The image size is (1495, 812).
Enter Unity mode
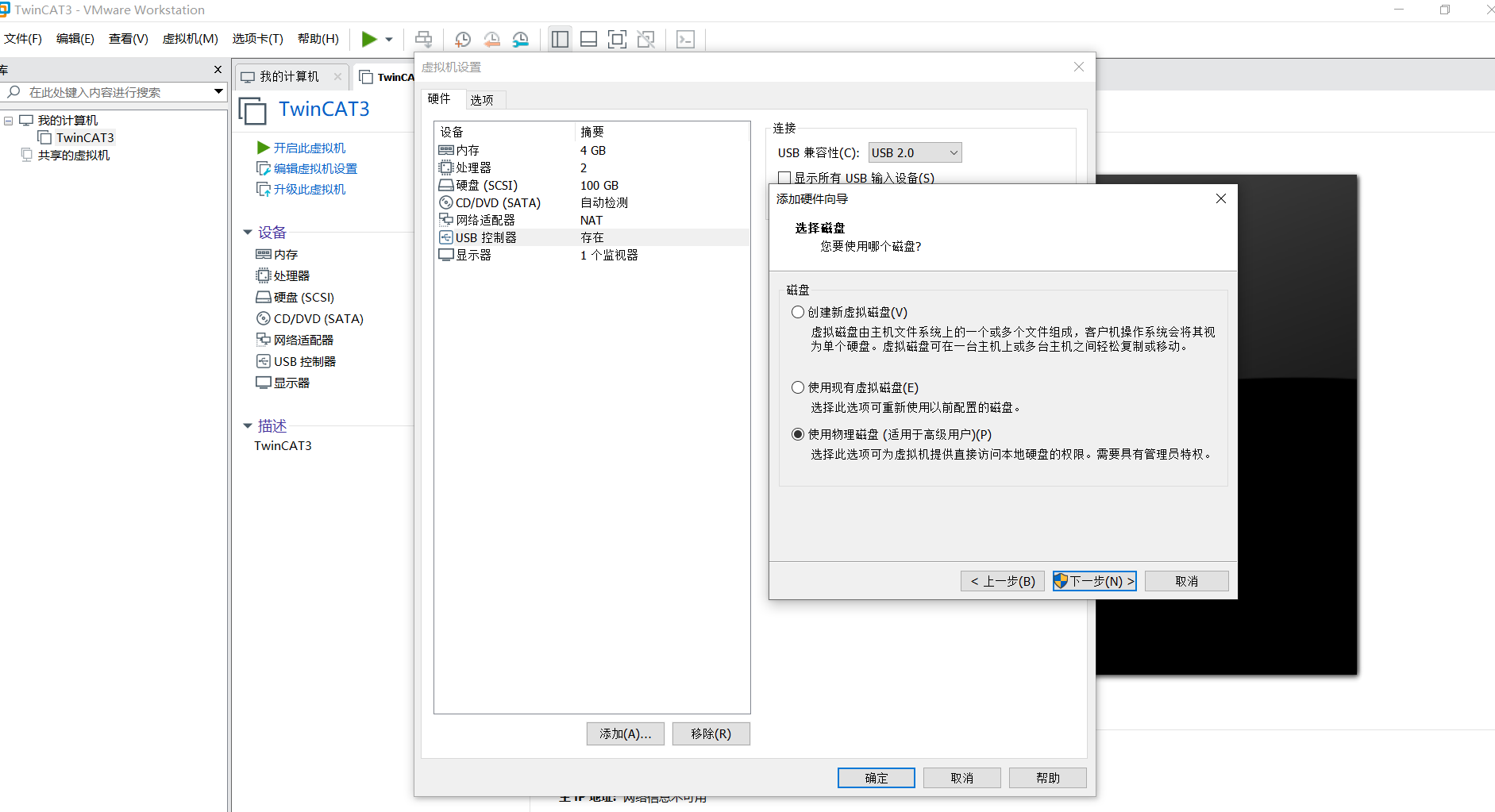(646, 38)
